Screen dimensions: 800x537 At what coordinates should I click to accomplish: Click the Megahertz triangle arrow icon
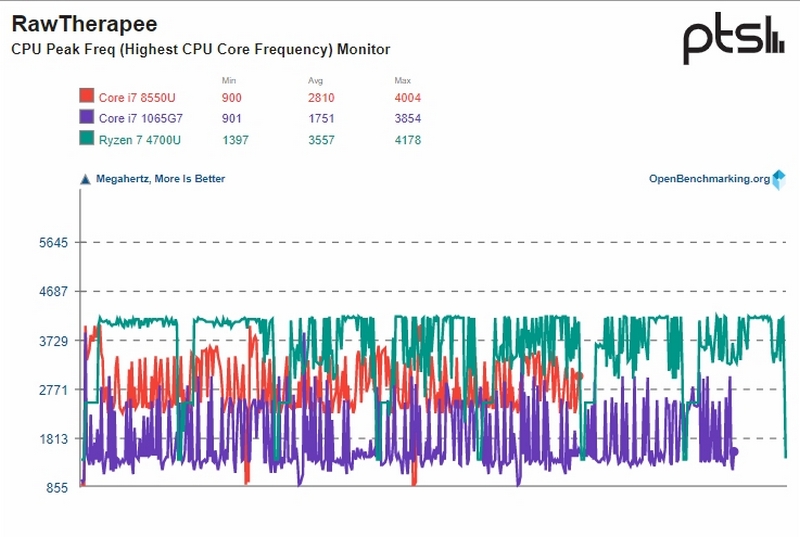(86, 180)
